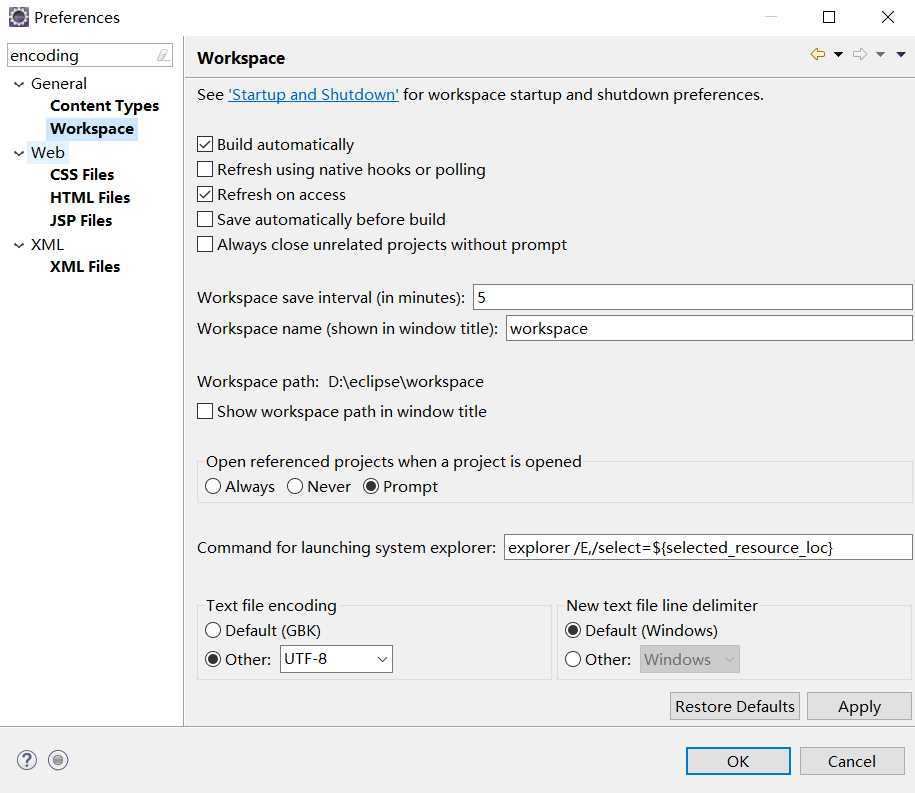Open the back history dropdown arrow
The height and width of the screenshot is (793, 915).
838,55
